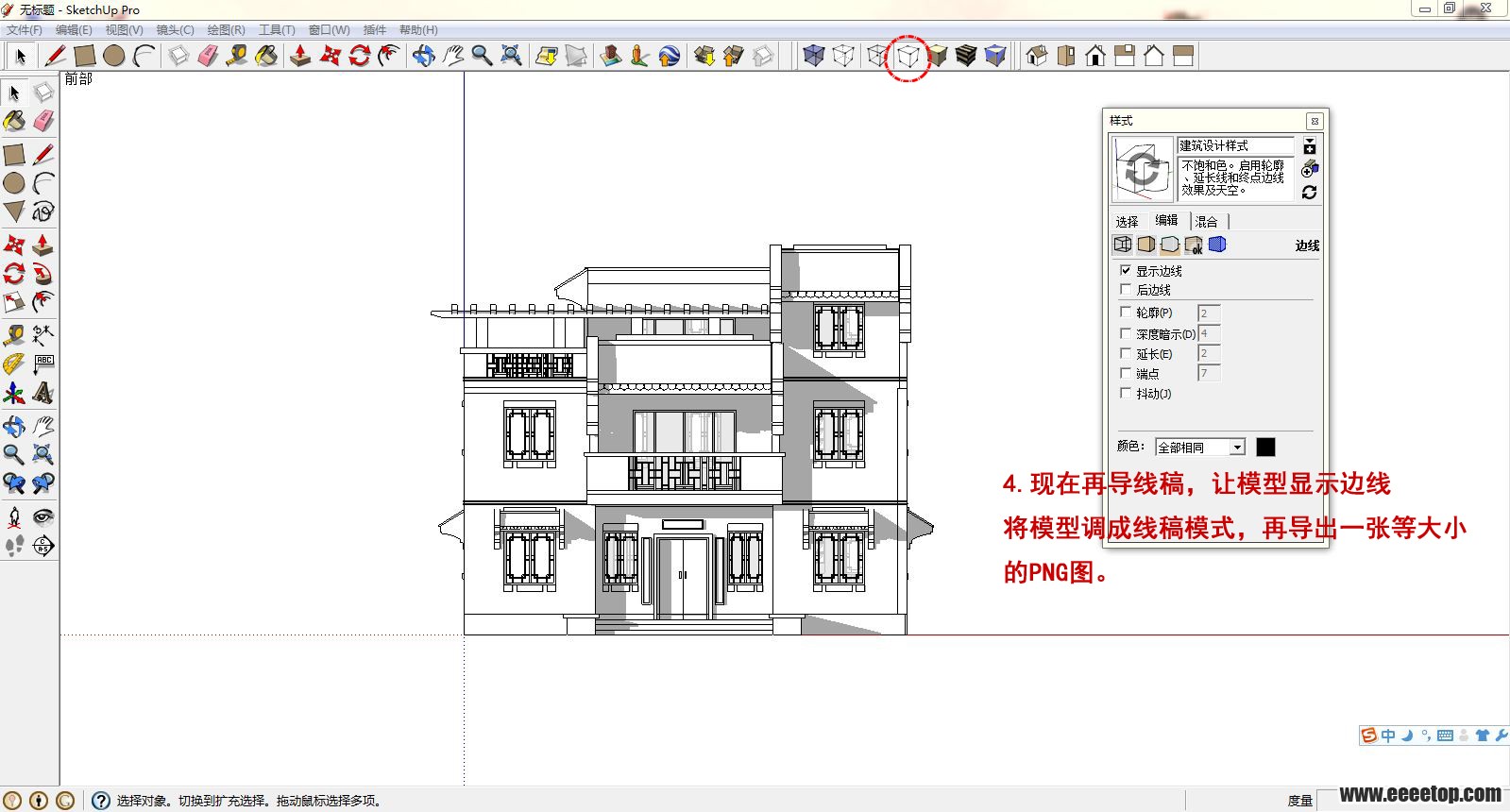Switch to Top view
Viewport: 1510px width, 812px height.
(1066, 56)
